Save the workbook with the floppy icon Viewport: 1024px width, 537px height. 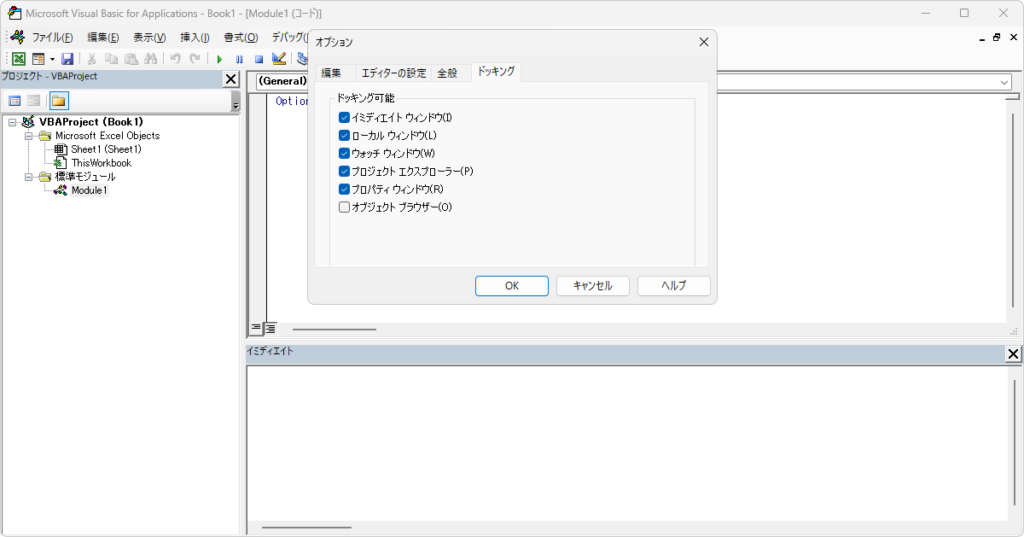pyautogui.click(x=67, y=59)
